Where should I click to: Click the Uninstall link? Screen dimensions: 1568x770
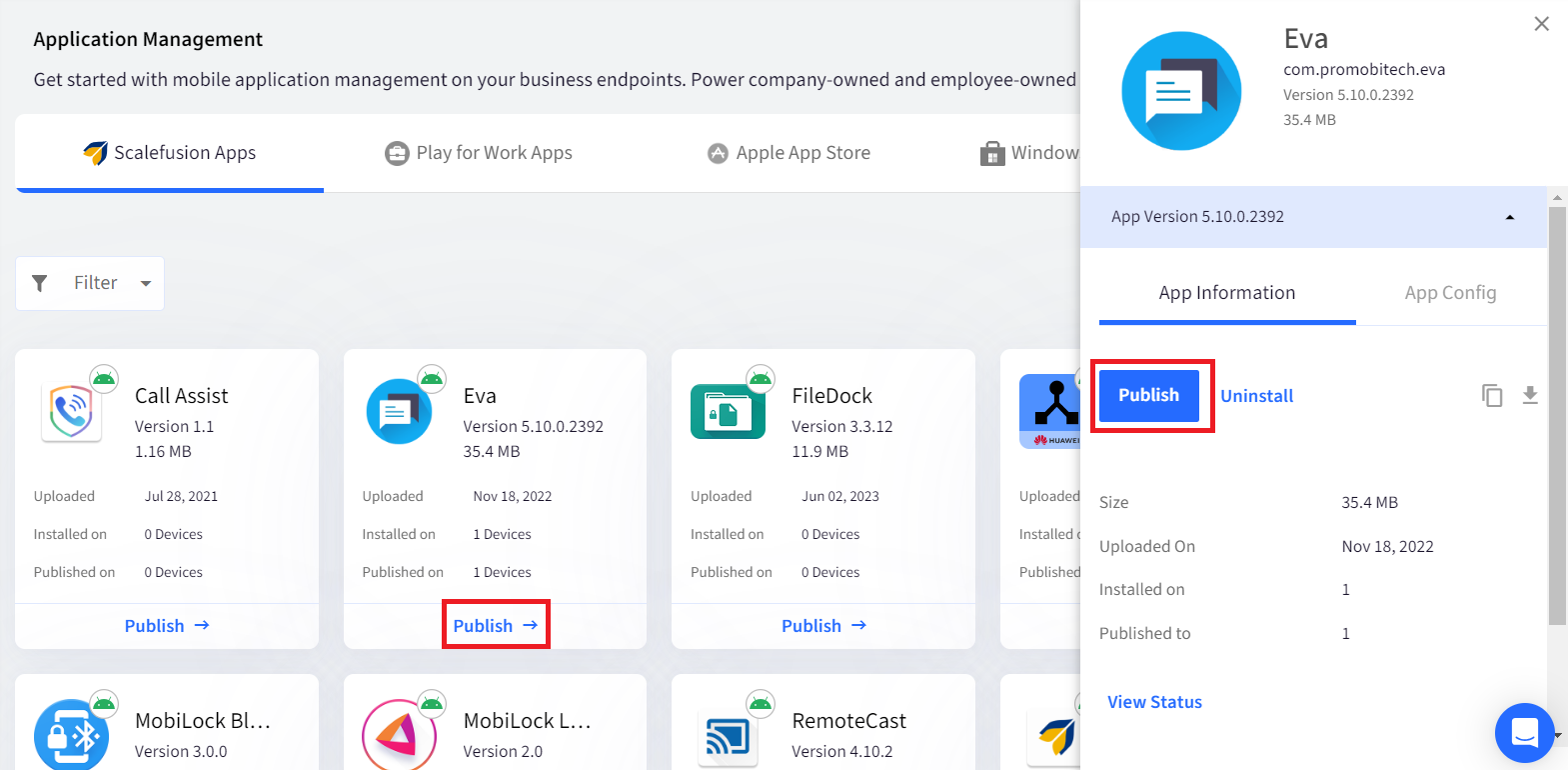tap(1256, 396)
